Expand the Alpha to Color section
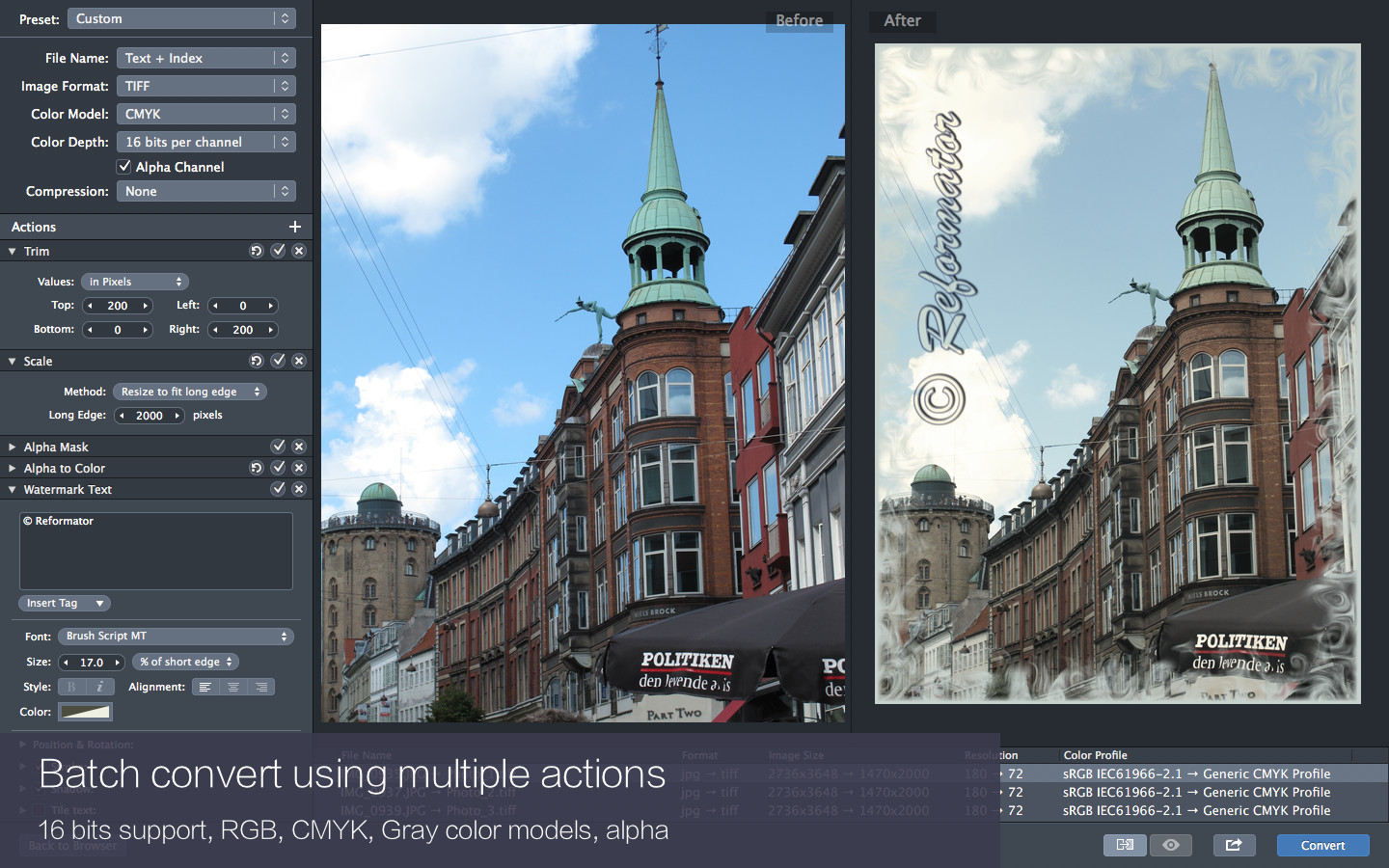The height and width of the screenshot is (868, 1389). pyautogui.click(x=12, y=468)
